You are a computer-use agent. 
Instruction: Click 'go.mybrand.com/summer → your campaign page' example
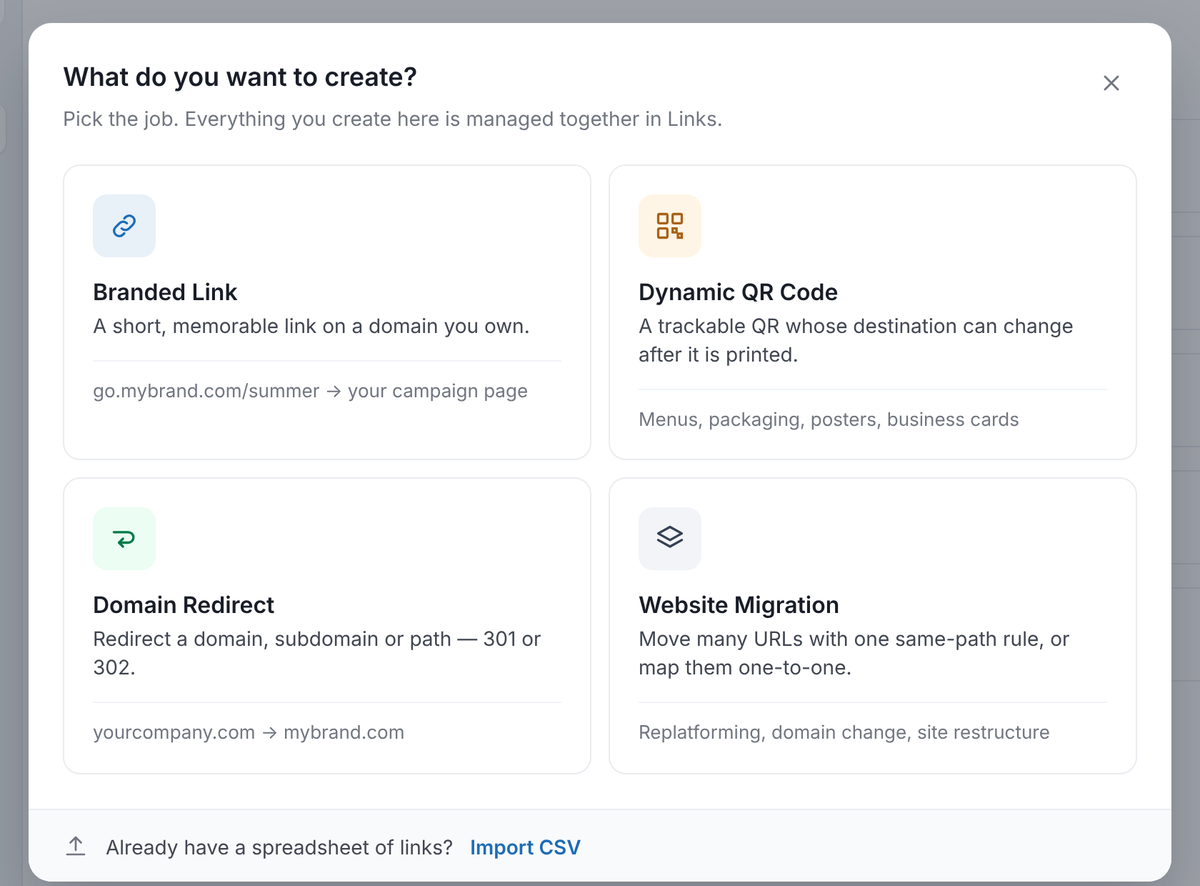coord(310,391)
